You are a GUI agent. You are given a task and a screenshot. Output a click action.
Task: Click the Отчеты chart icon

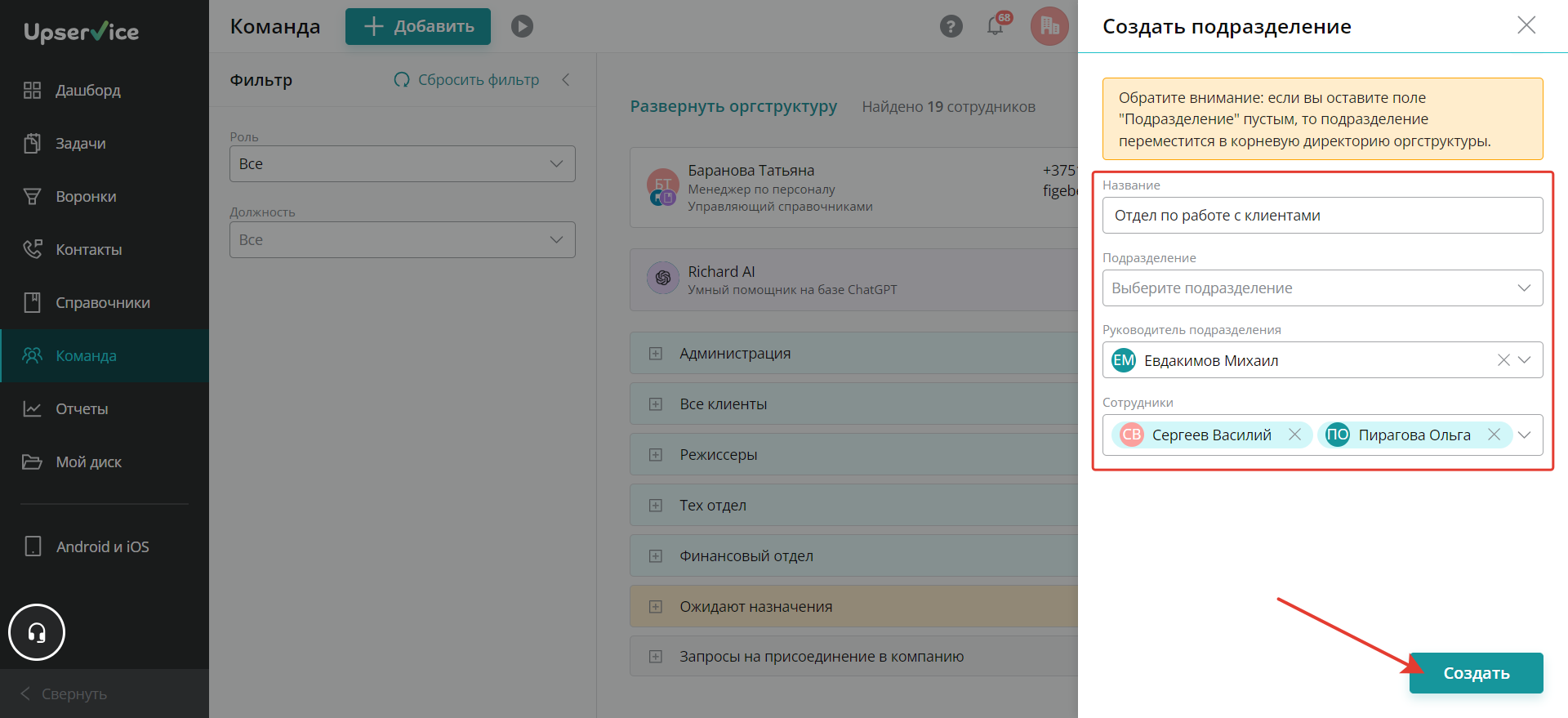(x=32, y=408)
